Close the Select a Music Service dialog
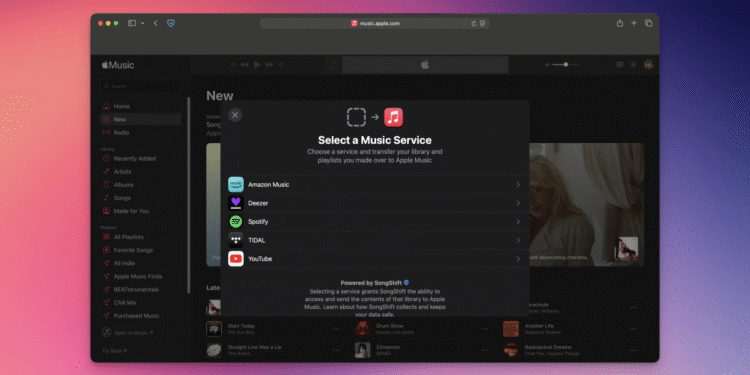Screen dimensions: 750x375 (x=235, y=115)
